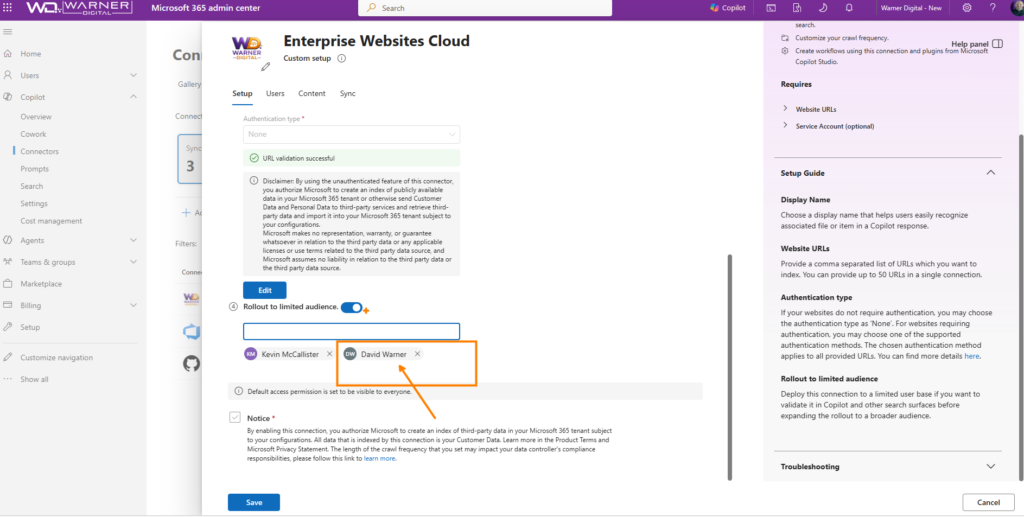Toggle dark mode moon icon
Image resolution: width=1024 pixels, height=517 pixels.
(823, 8)
